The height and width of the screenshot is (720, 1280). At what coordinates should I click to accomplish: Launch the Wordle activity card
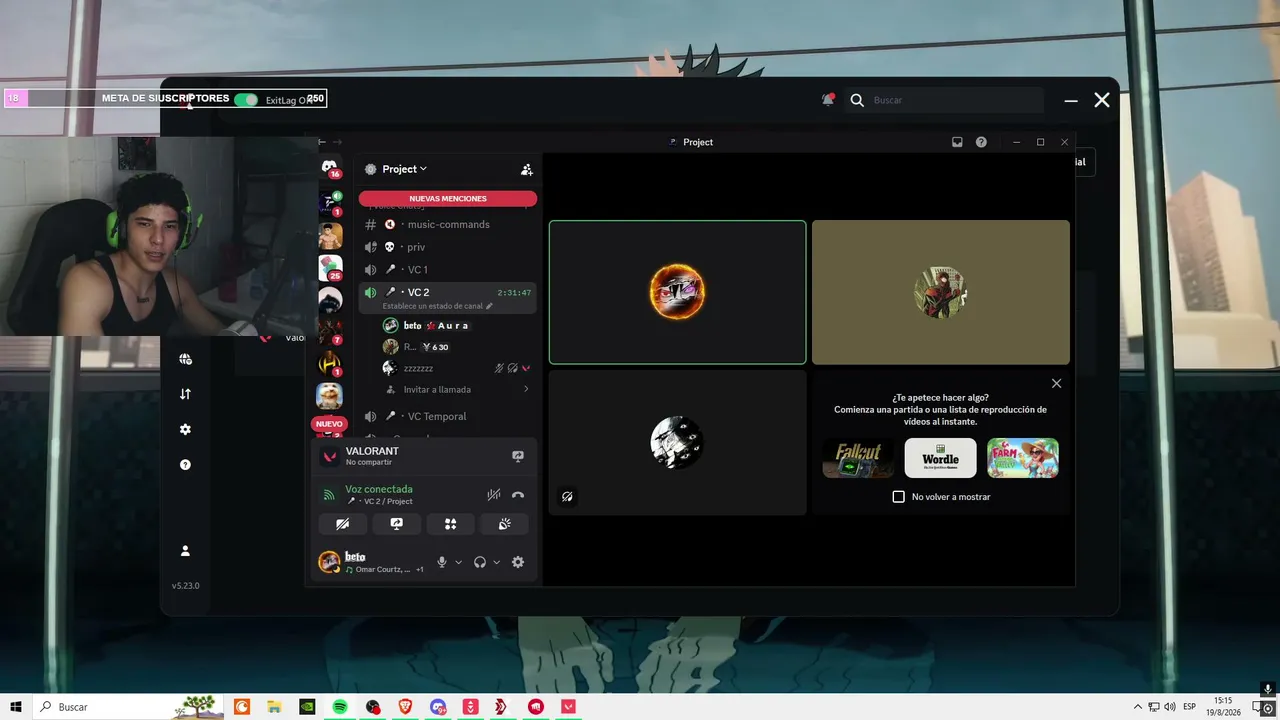tap(940, 458)
